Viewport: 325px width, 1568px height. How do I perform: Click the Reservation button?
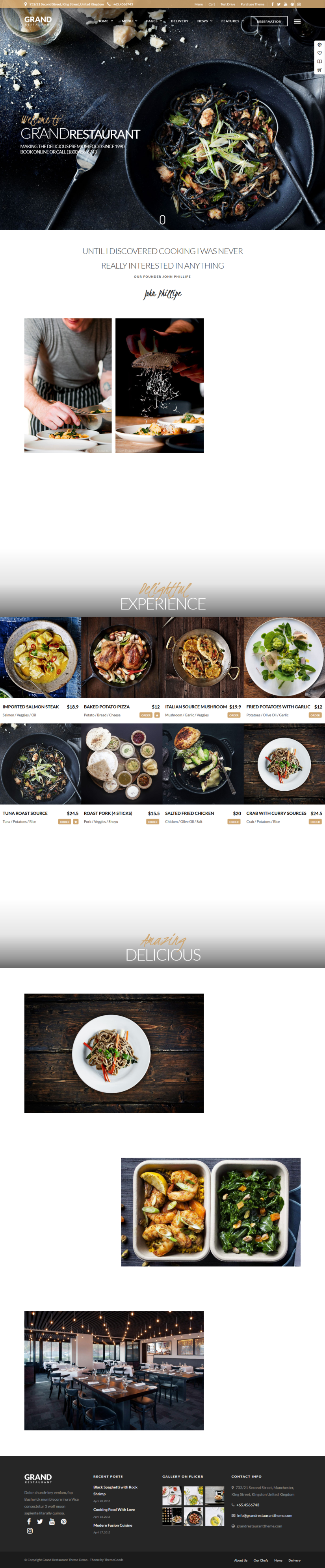269,21
